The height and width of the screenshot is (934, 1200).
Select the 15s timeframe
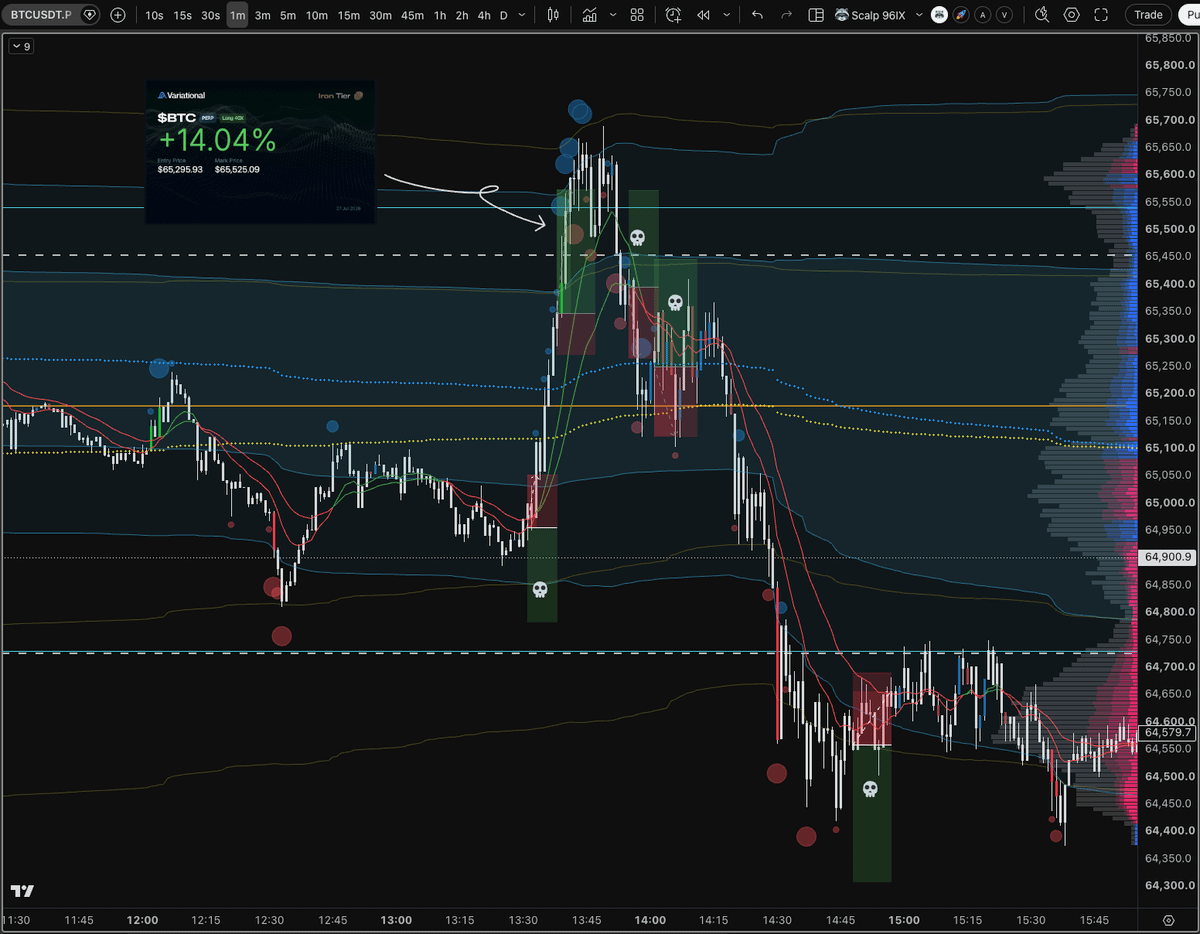[182, 15]
